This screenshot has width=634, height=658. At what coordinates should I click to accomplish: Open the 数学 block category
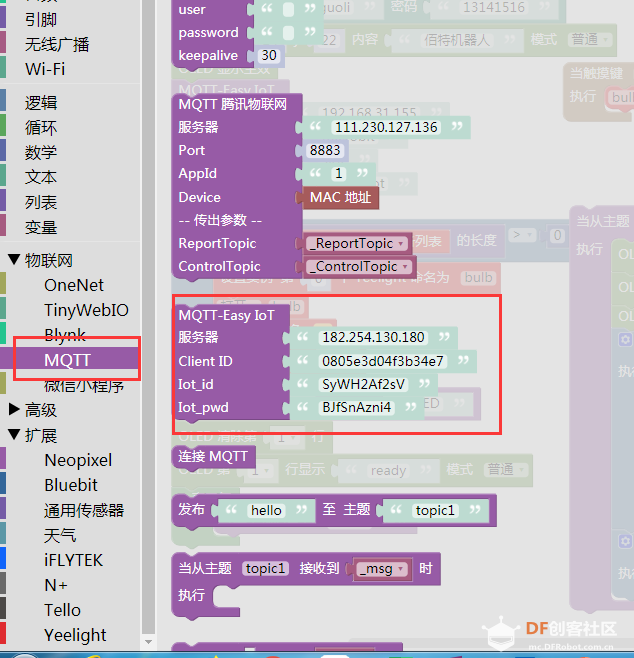click(41, 152)
